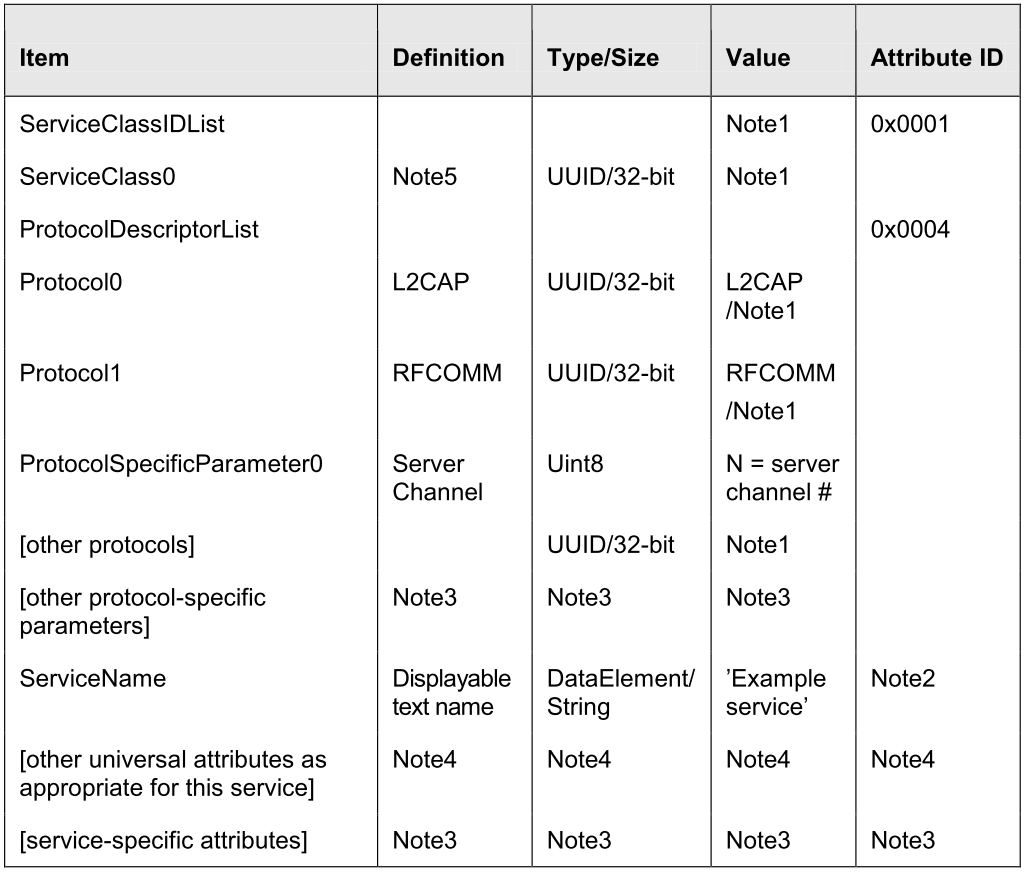The image size is (1025, 872).
Task: Select the ServiceName row label
Action: pos(93,679)
